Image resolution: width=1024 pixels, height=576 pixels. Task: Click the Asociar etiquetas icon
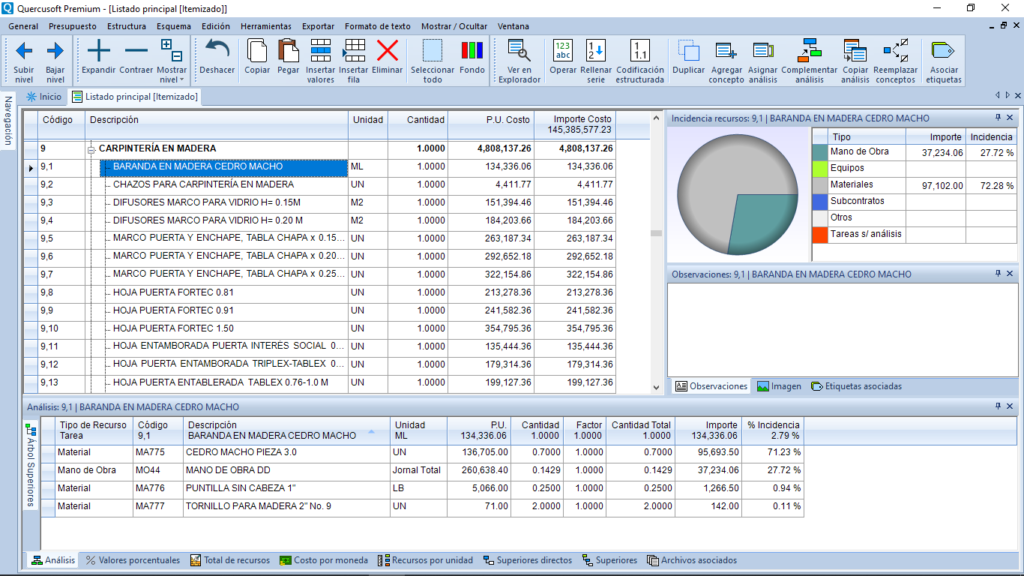[943, 51]
